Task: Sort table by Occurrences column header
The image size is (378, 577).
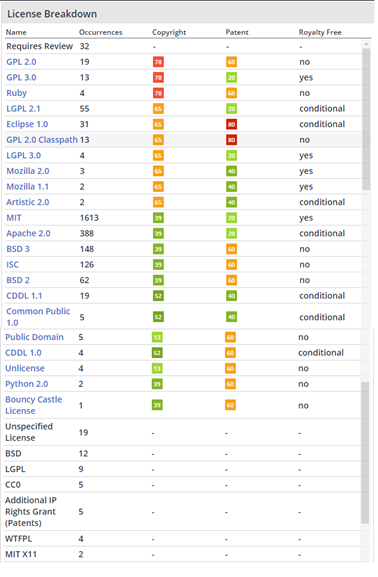Action: pos(100,32)
